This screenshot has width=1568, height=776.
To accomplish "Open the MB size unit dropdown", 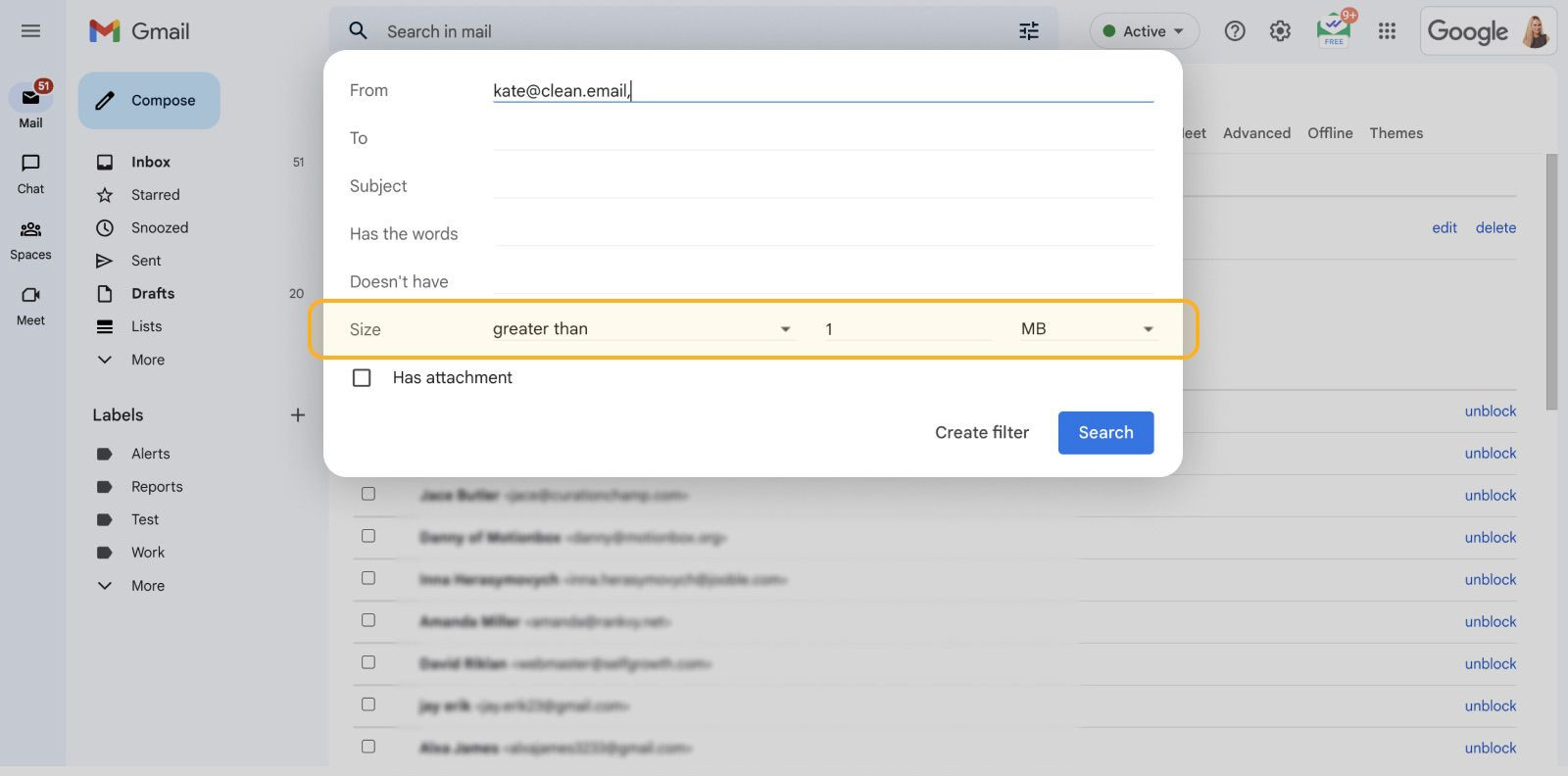I will 1088,329.
